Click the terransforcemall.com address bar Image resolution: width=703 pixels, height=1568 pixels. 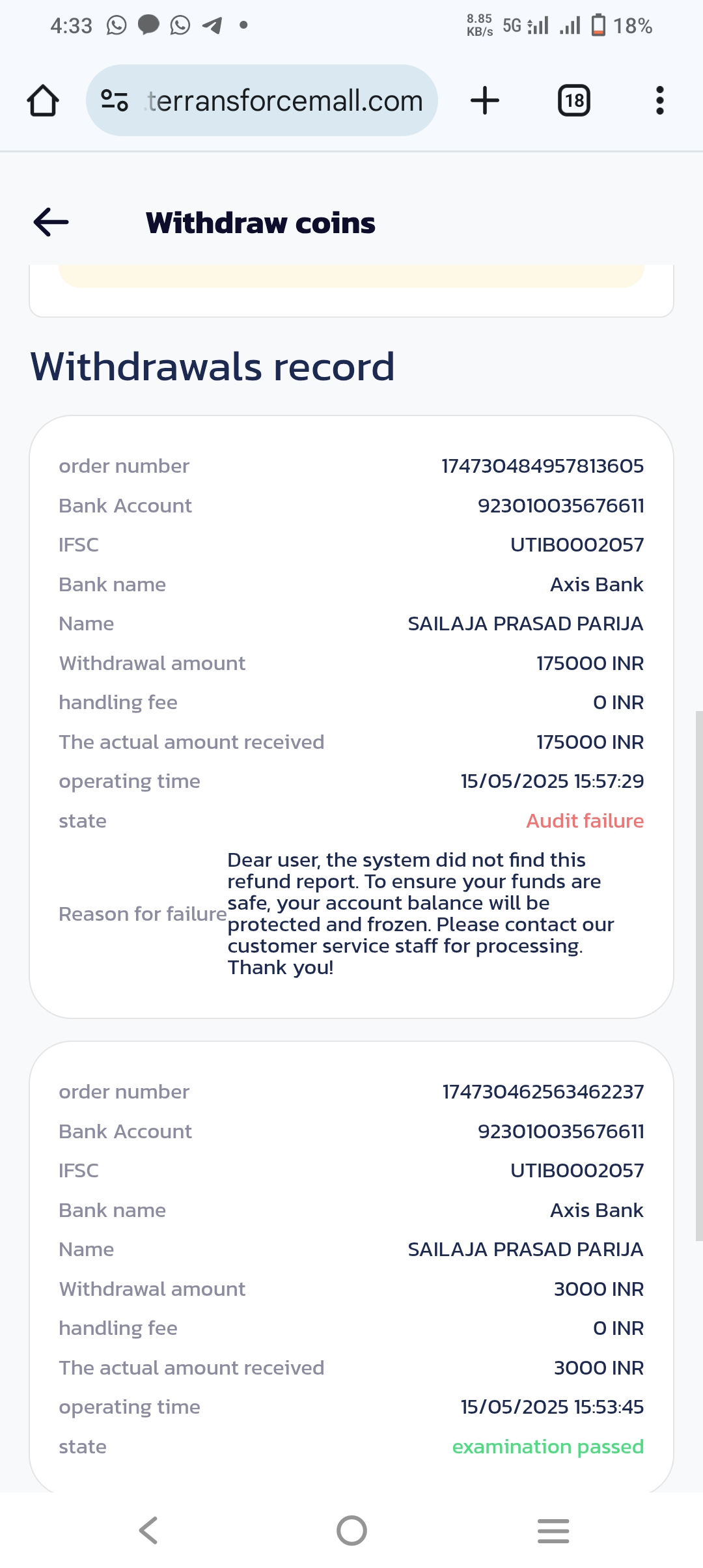coord(285,101)
